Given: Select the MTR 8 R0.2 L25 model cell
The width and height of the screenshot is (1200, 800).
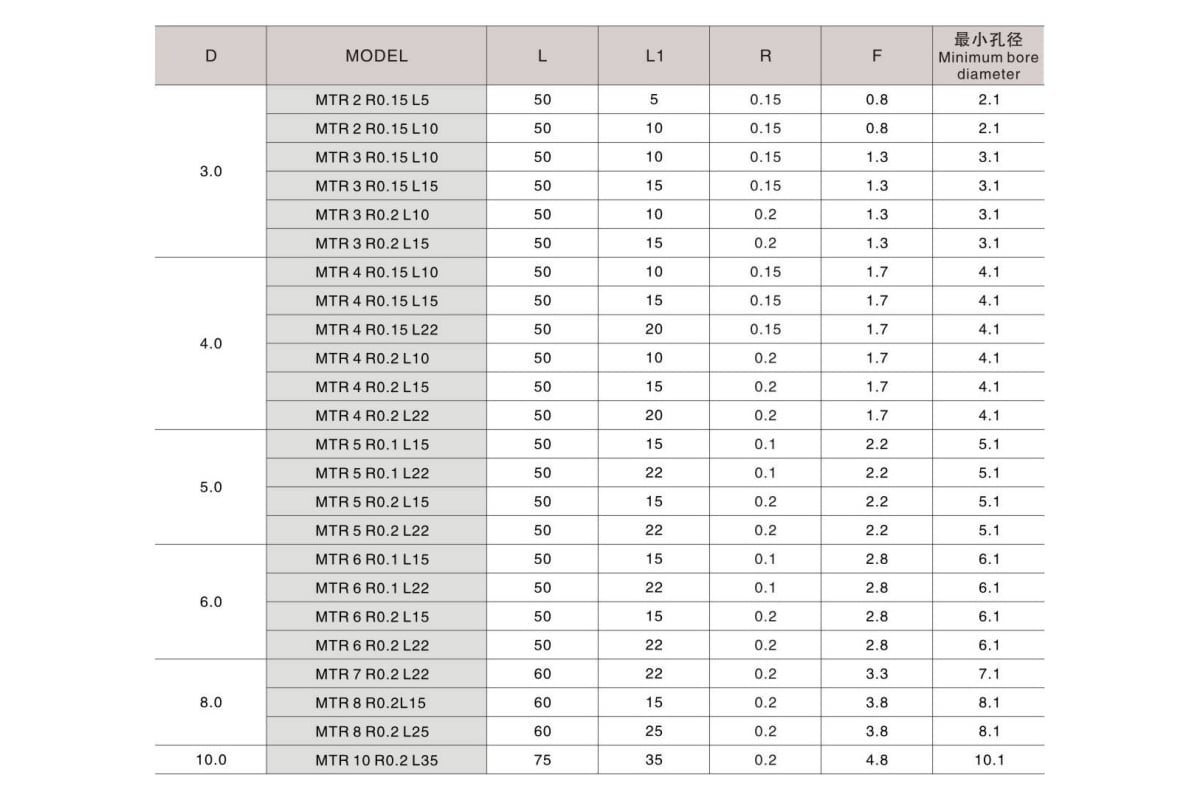Looking at the screenshot, I should coord(376,731).
